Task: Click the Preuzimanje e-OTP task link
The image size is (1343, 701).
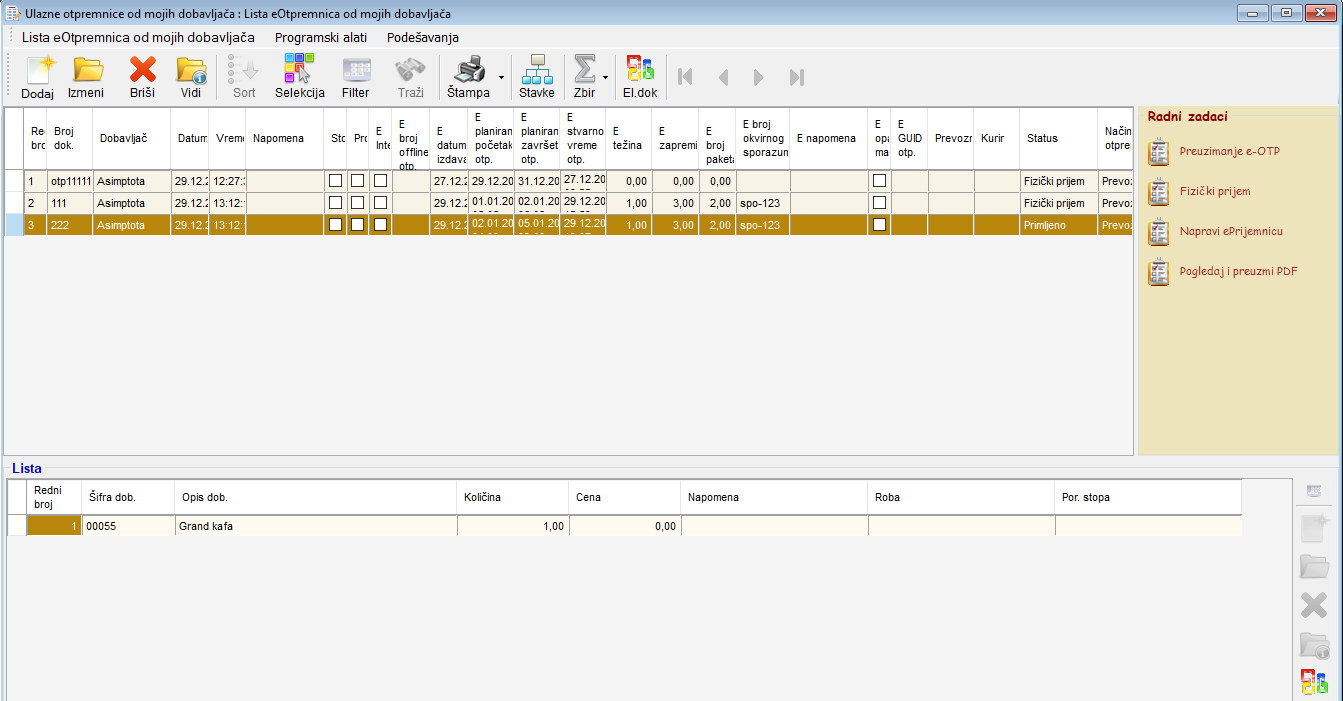Action: (1229, 151)
